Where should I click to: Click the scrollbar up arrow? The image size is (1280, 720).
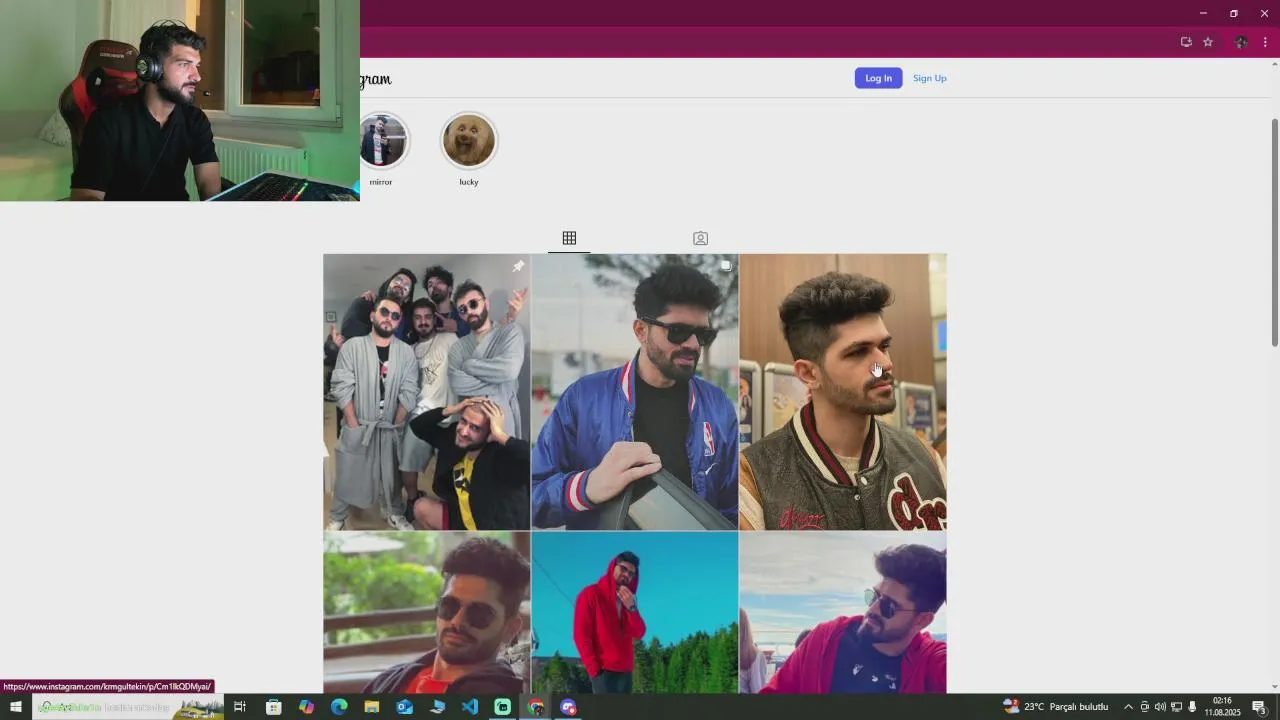pos(1274,64)
